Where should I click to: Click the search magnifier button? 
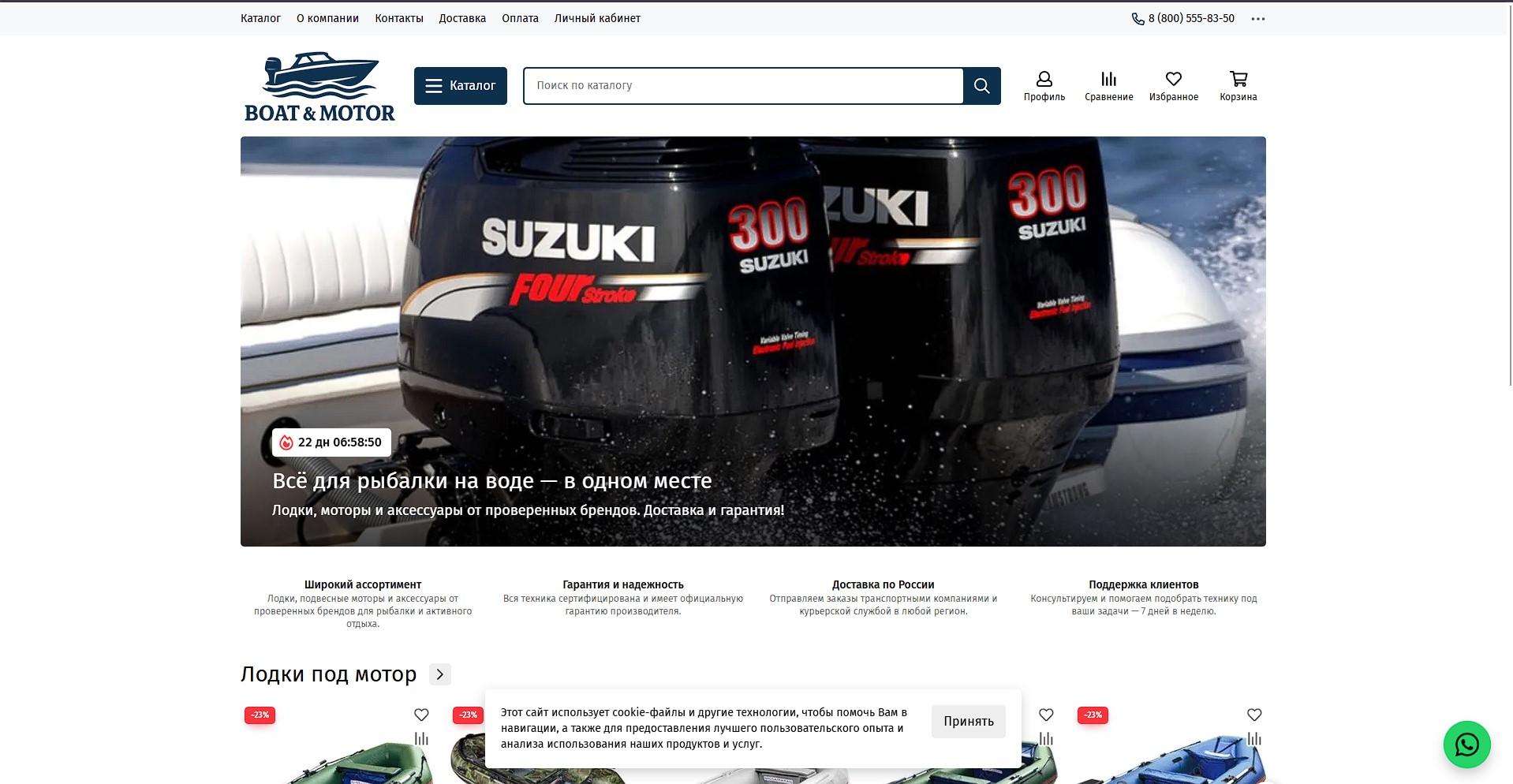[x=981, y=86]
